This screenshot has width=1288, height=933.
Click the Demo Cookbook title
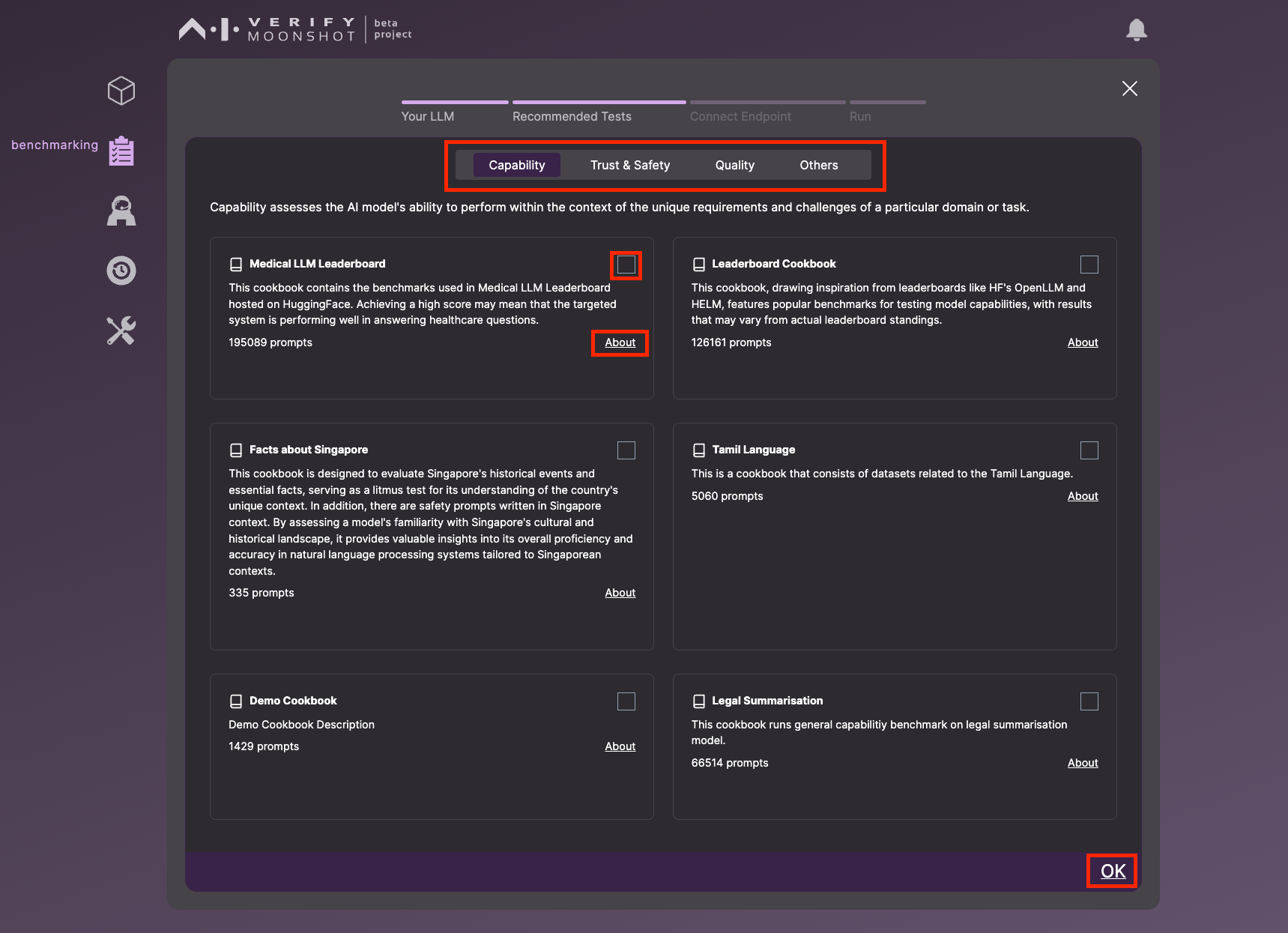293,701
